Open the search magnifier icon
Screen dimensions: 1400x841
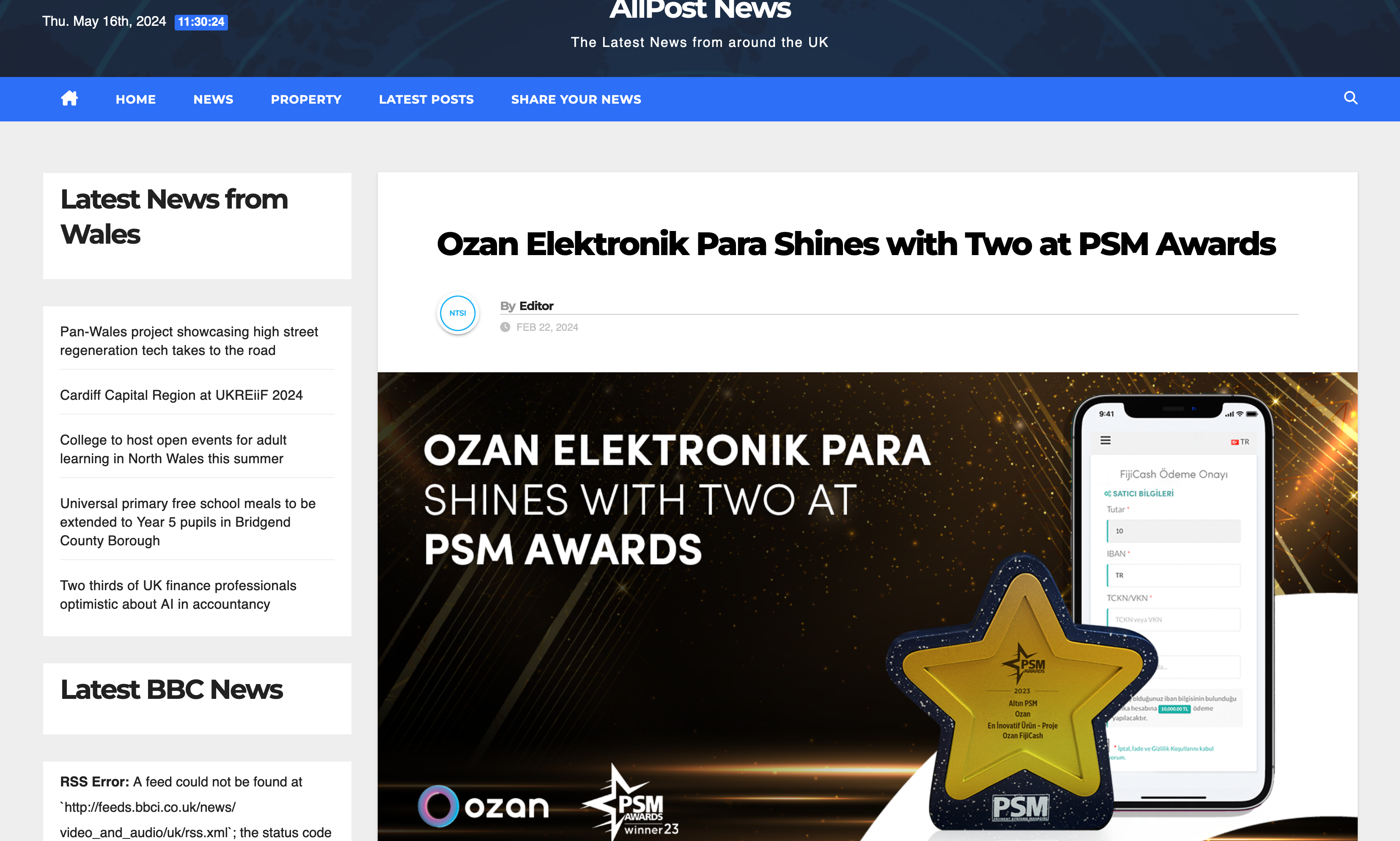coord(1350,98)
